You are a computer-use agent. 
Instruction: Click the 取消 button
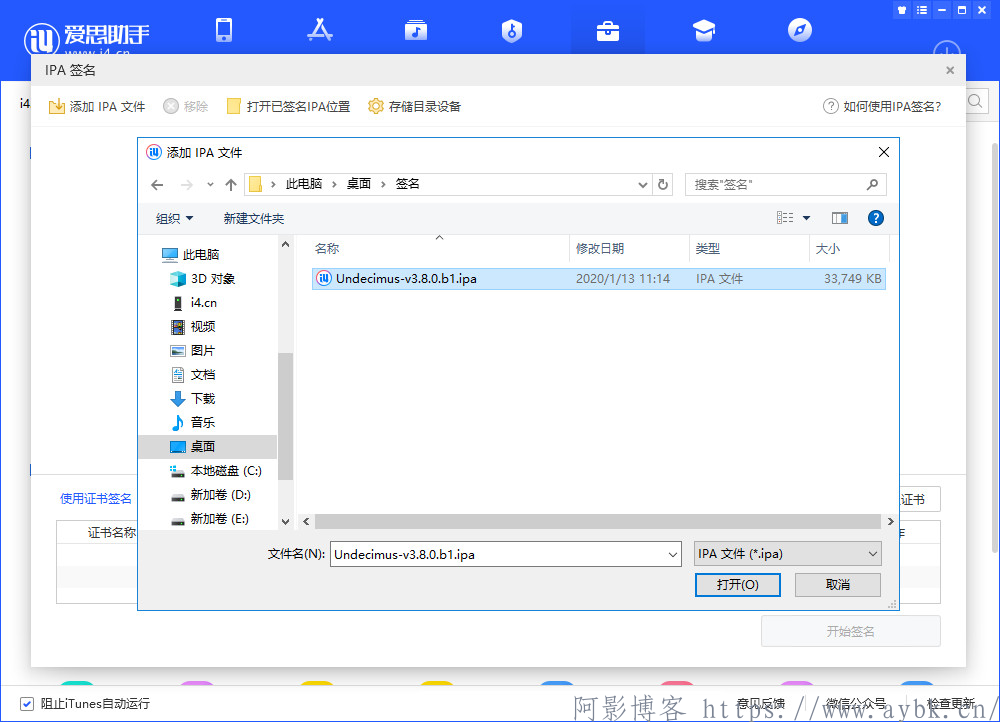(837, 585)
